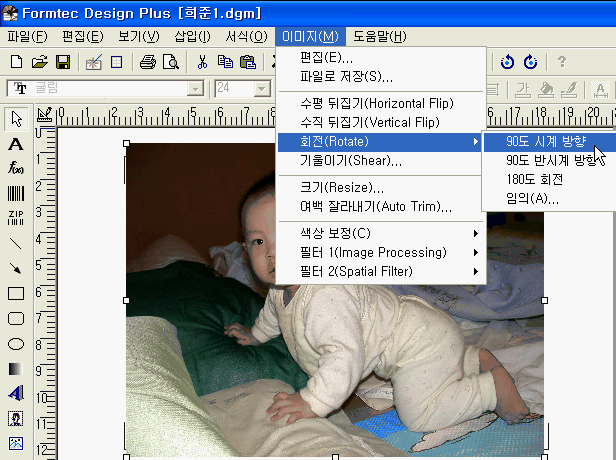Click the character spacing A icon
Image resolution: width=616 pixels, height=460 pixels.
point(600,90)
